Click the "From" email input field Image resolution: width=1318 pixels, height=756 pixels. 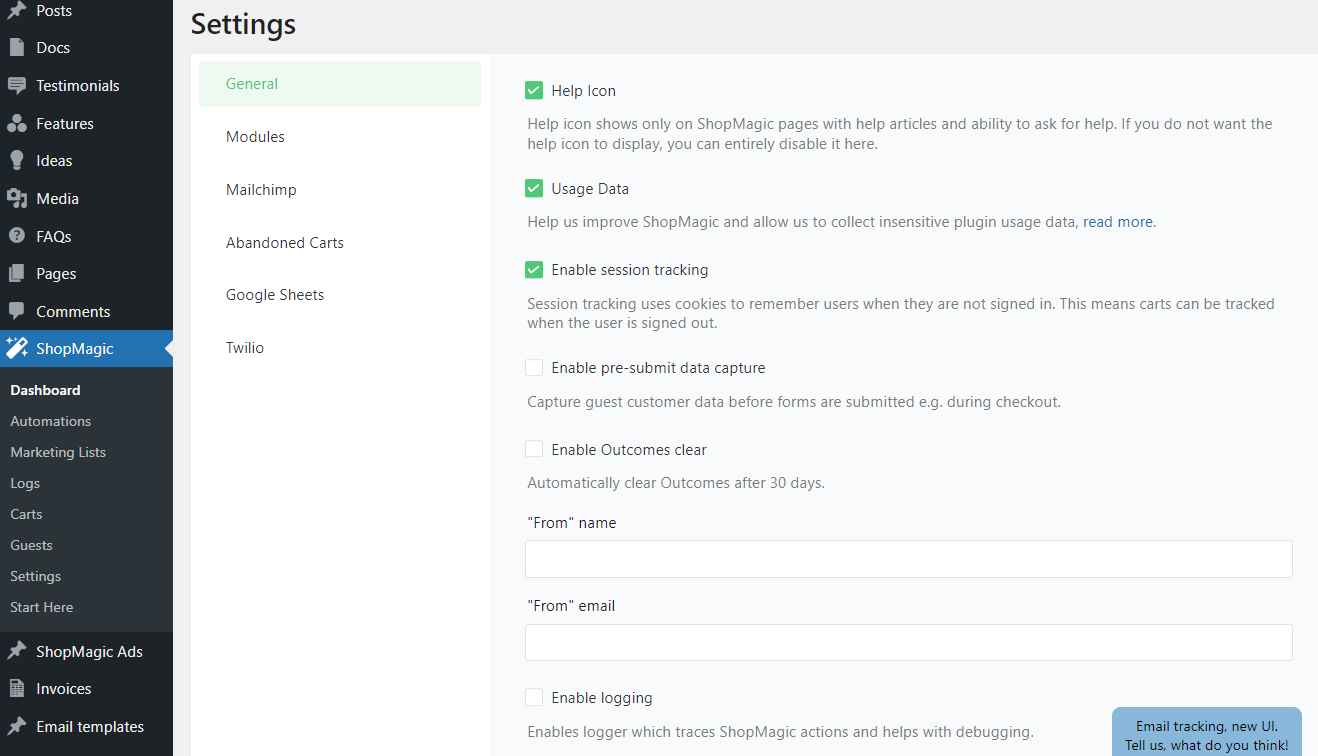tap(908, 642)
